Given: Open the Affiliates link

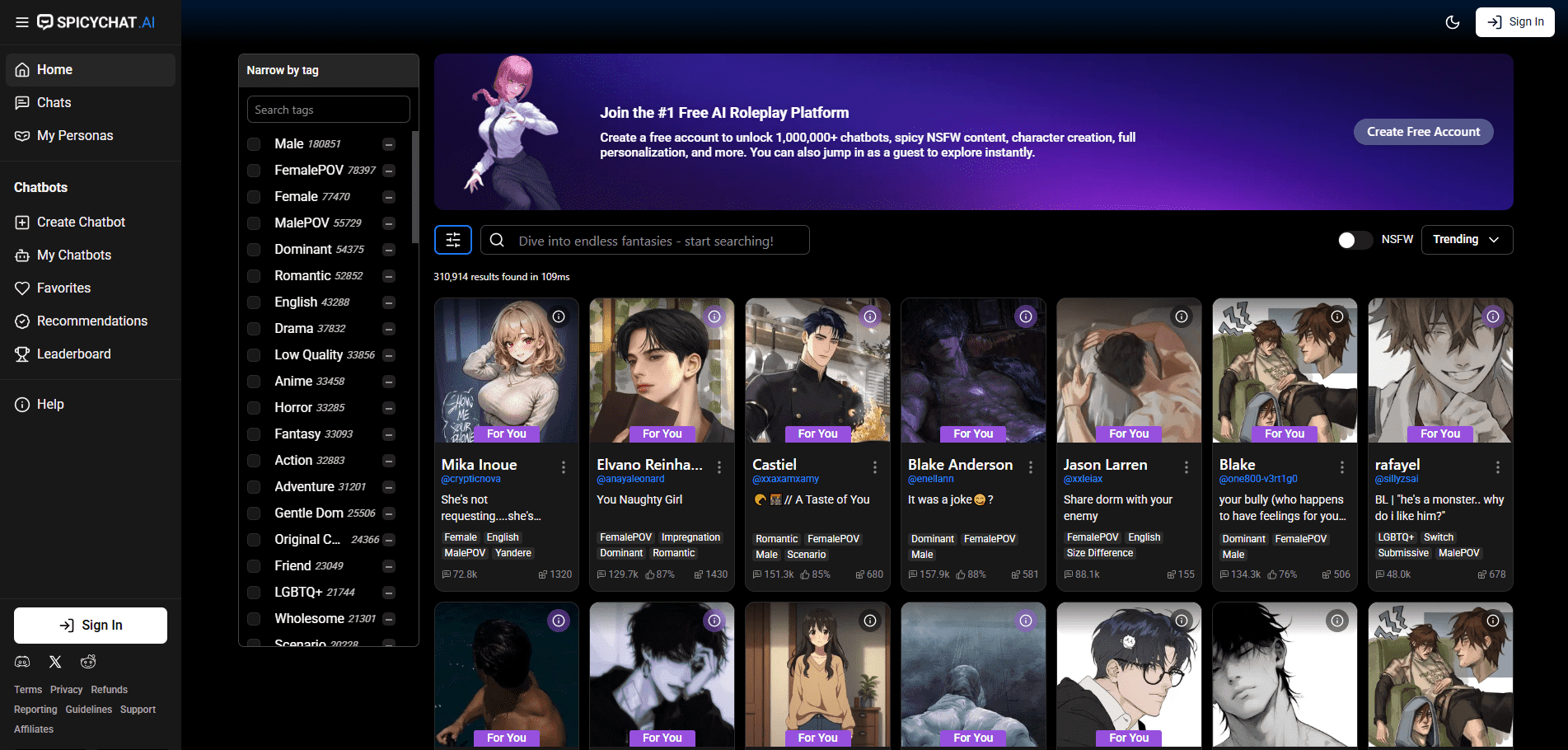Looking at the screenshot, I should pyautogui.click(x=34, y=729).
